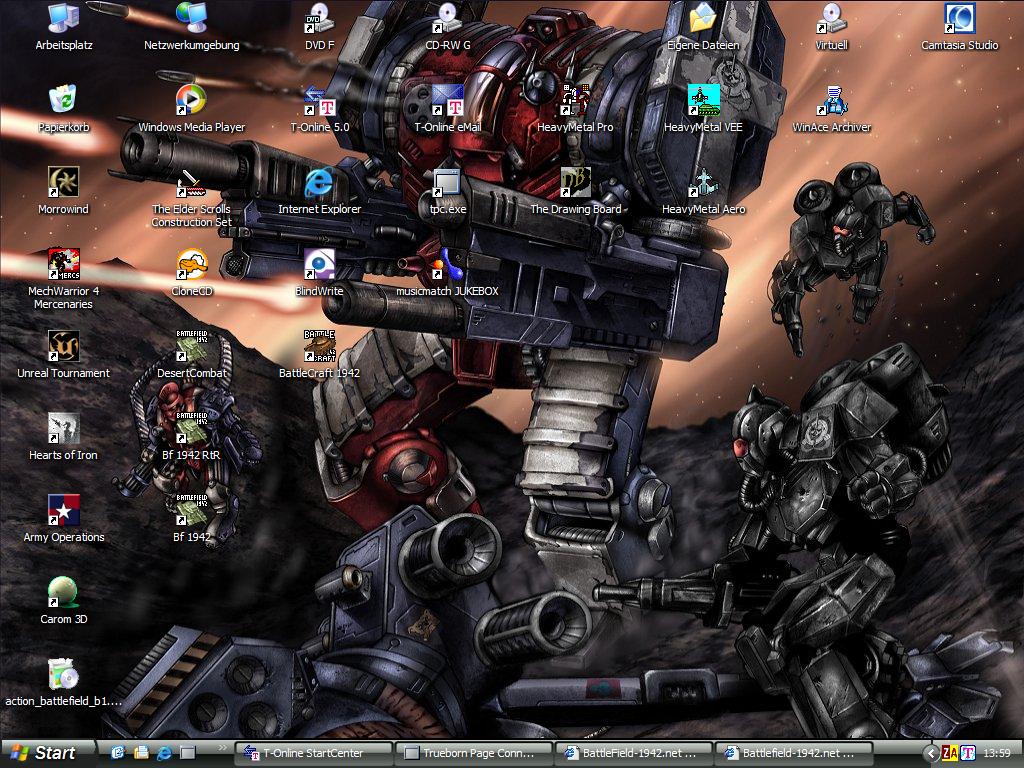Screen dimensions: 1024x768
Task: Launch the Camtasia Studio shortcut
Action: (959, 27)
